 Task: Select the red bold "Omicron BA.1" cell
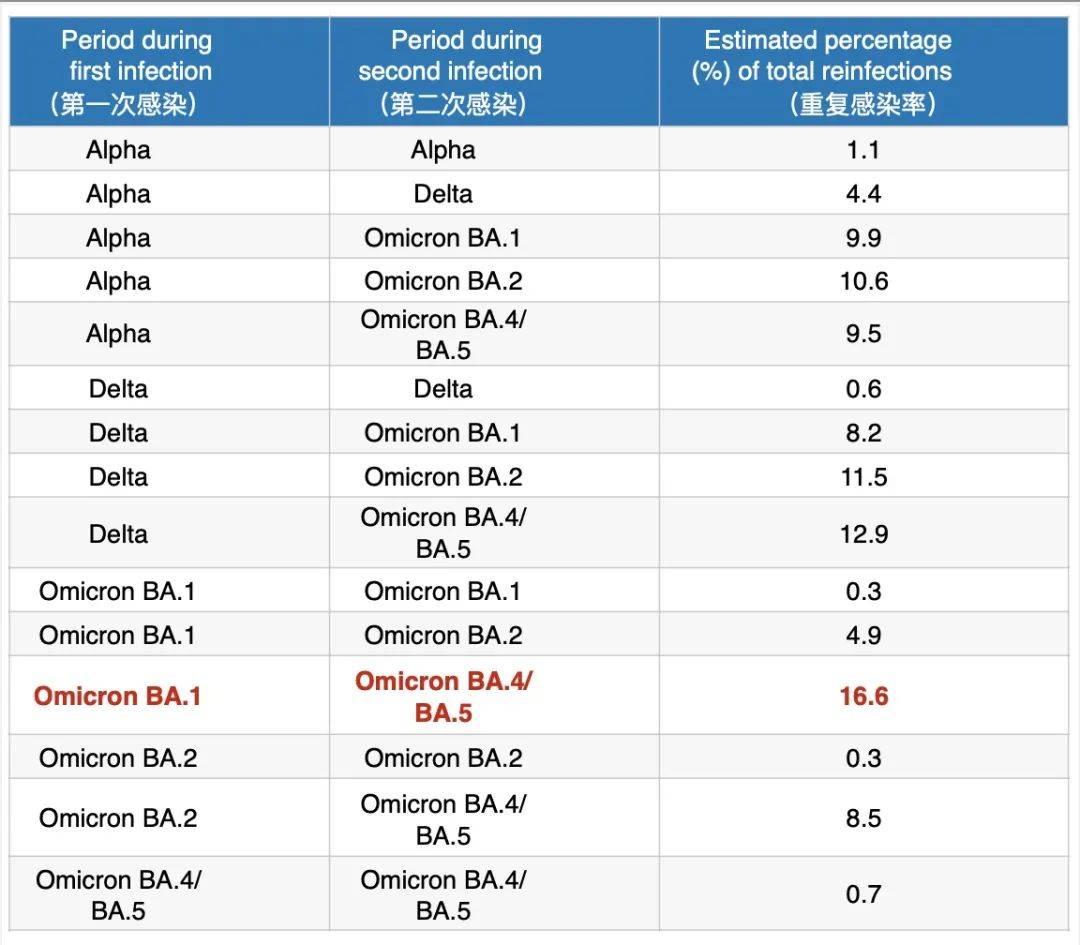coord(118,696)
